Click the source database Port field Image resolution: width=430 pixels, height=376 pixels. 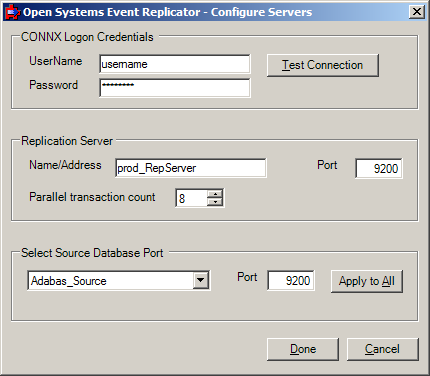click(x=291, y=280)
